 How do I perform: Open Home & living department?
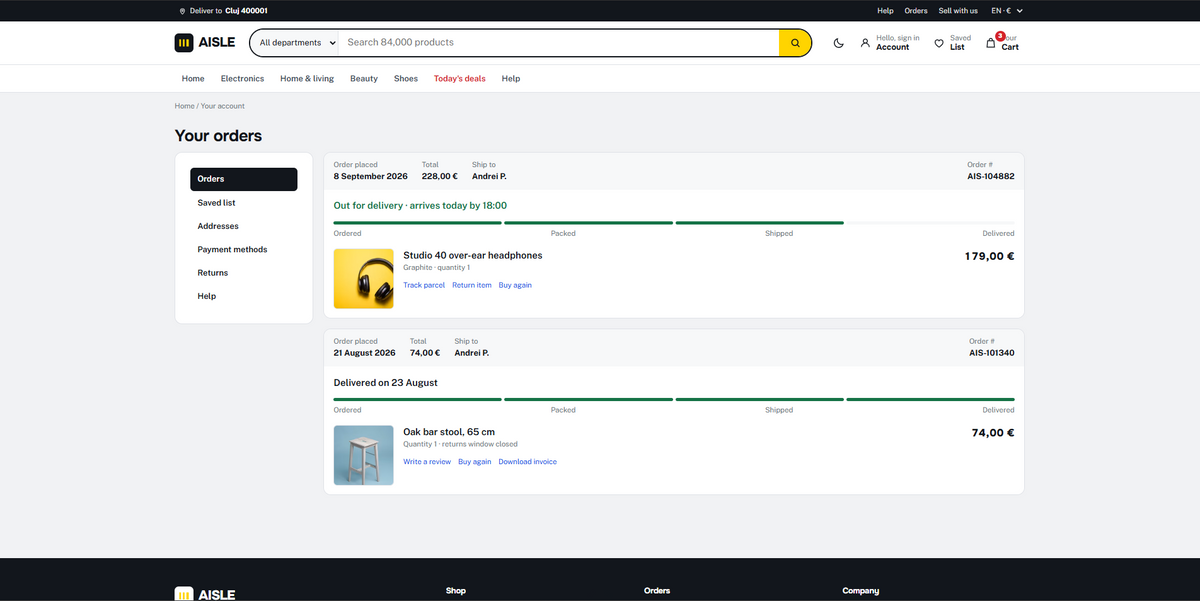(x=307, y=78)
